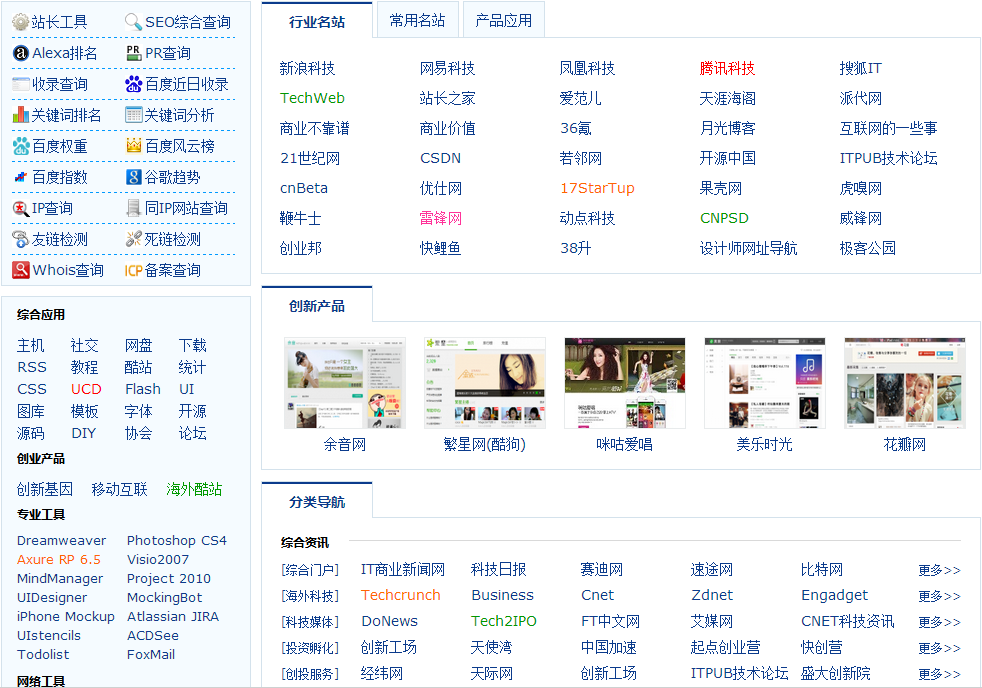The image size is (982, 688).
Task: Click the broken-link icon beside 死链检测
Action: pyautogui.click(x=133, y=239)
